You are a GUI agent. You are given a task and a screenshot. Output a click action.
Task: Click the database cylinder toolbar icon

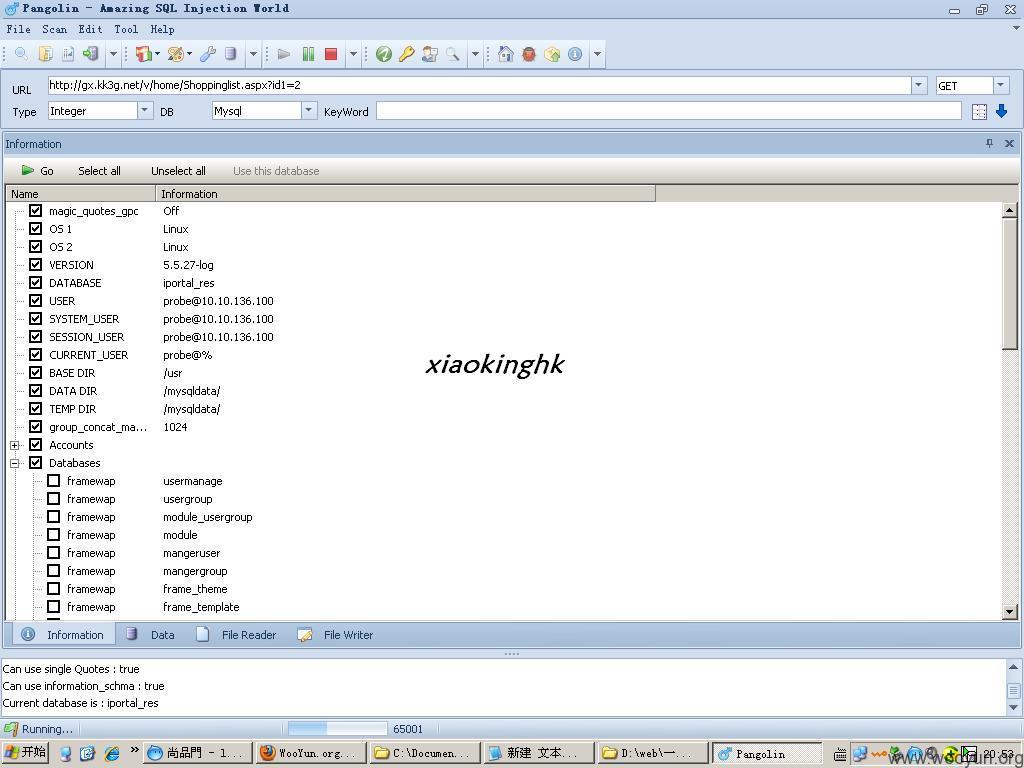tap(231, 54)
